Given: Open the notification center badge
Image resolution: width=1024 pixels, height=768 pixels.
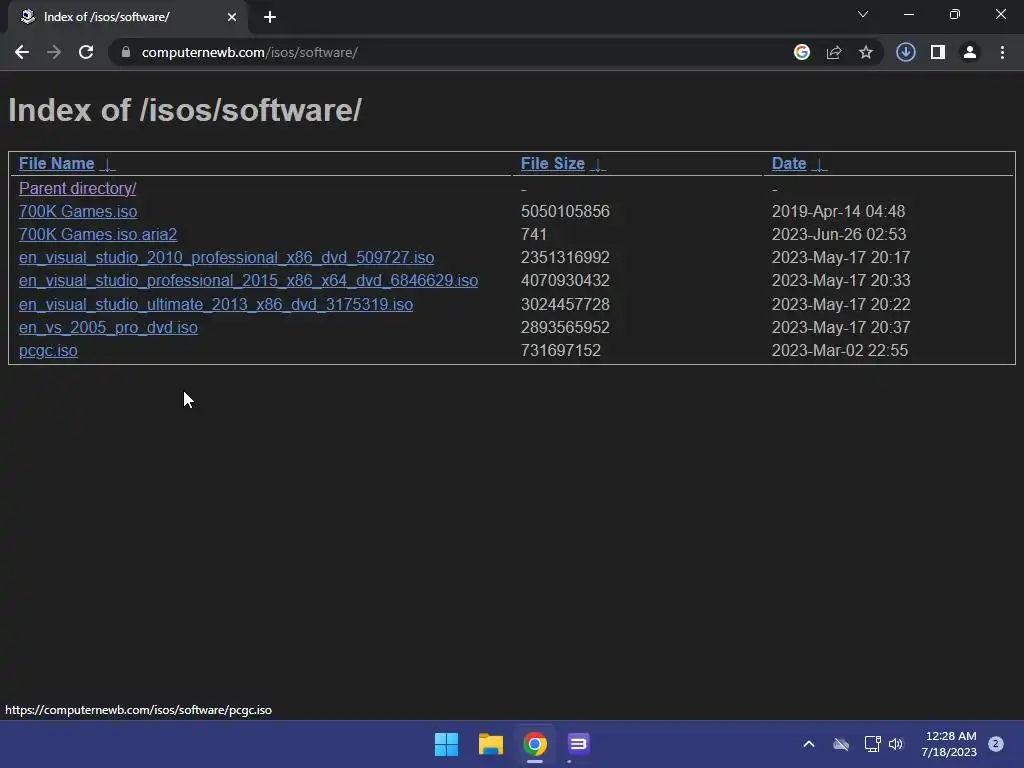Looking at the screenshot, I should point(996,744).
